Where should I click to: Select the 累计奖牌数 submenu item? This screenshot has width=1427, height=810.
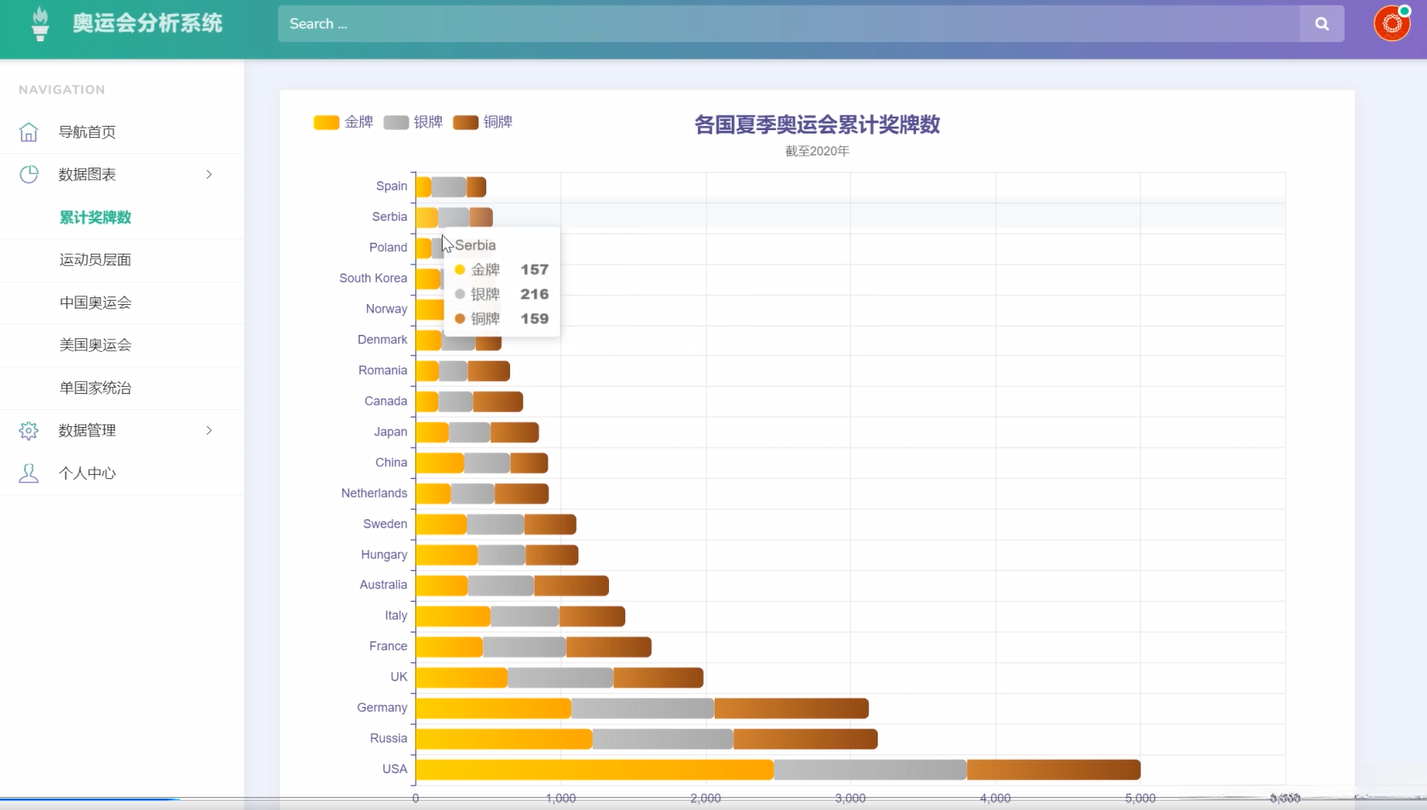[x=95, y=217]
